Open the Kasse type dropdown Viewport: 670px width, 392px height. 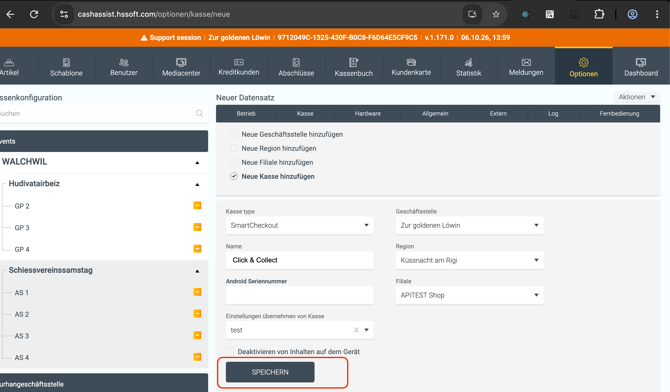(x=300, y=225)
